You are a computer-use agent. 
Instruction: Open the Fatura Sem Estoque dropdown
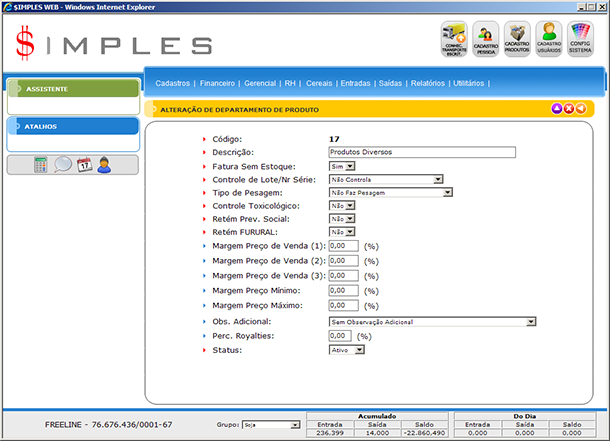pos(341,166)
